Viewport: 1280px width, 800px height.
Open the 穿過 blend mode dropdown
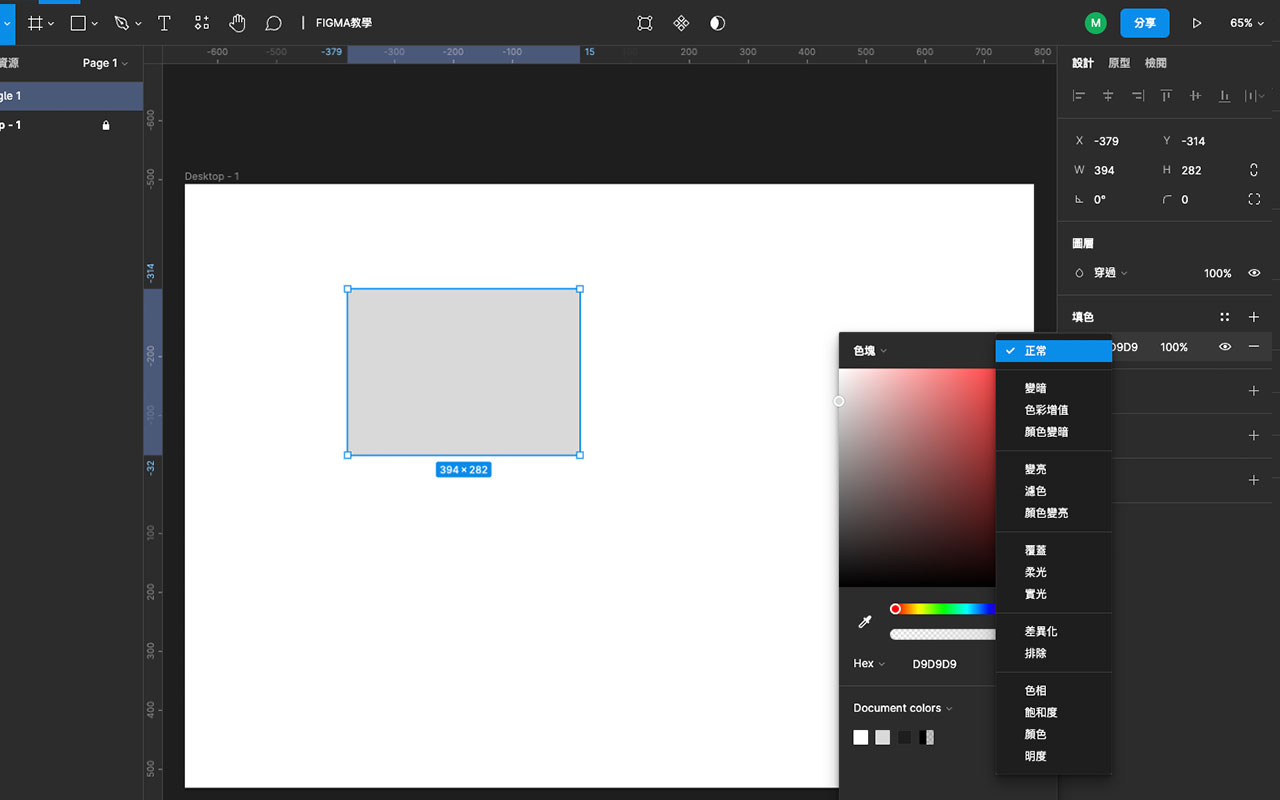[x=1108, y=272]
